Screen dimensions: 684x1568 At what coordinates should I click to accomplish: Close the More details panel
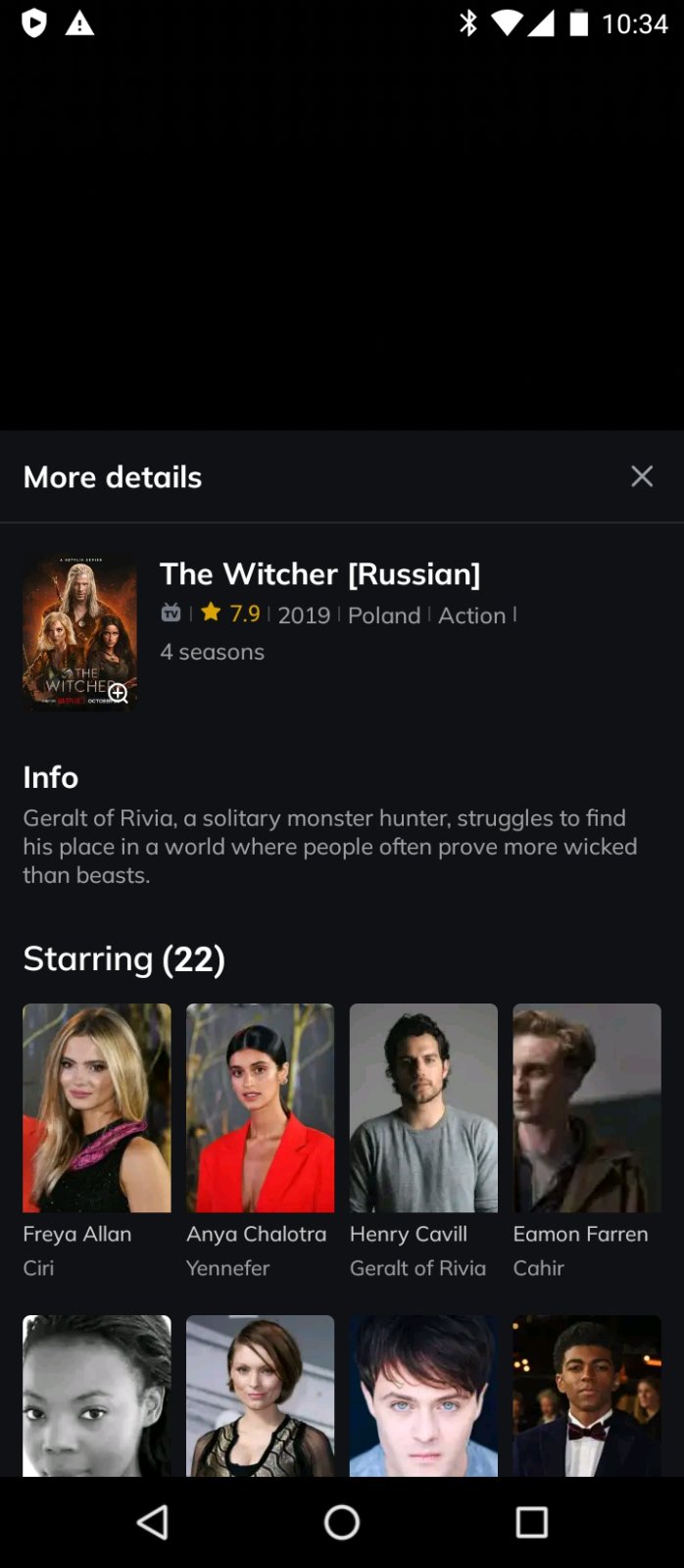coord(642,476)
